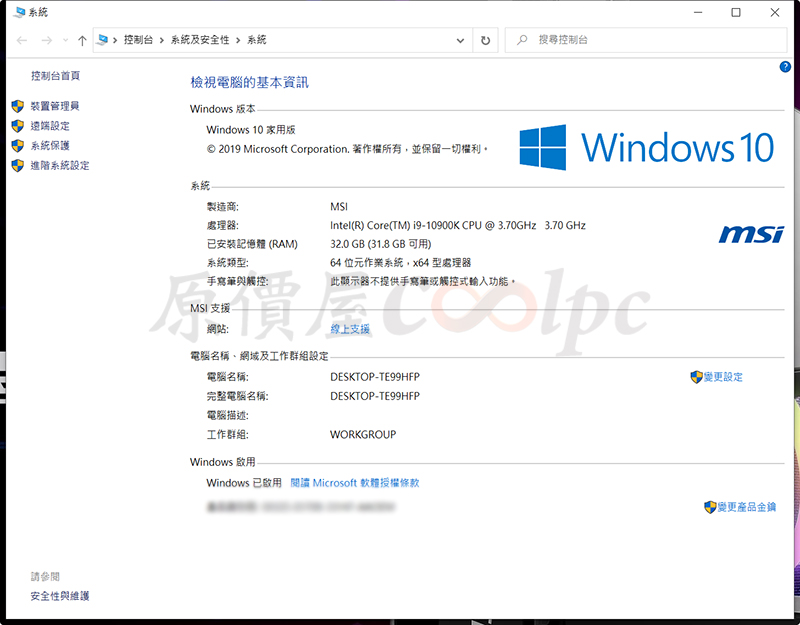Open 控制台首頁 link

coord(55,76)
